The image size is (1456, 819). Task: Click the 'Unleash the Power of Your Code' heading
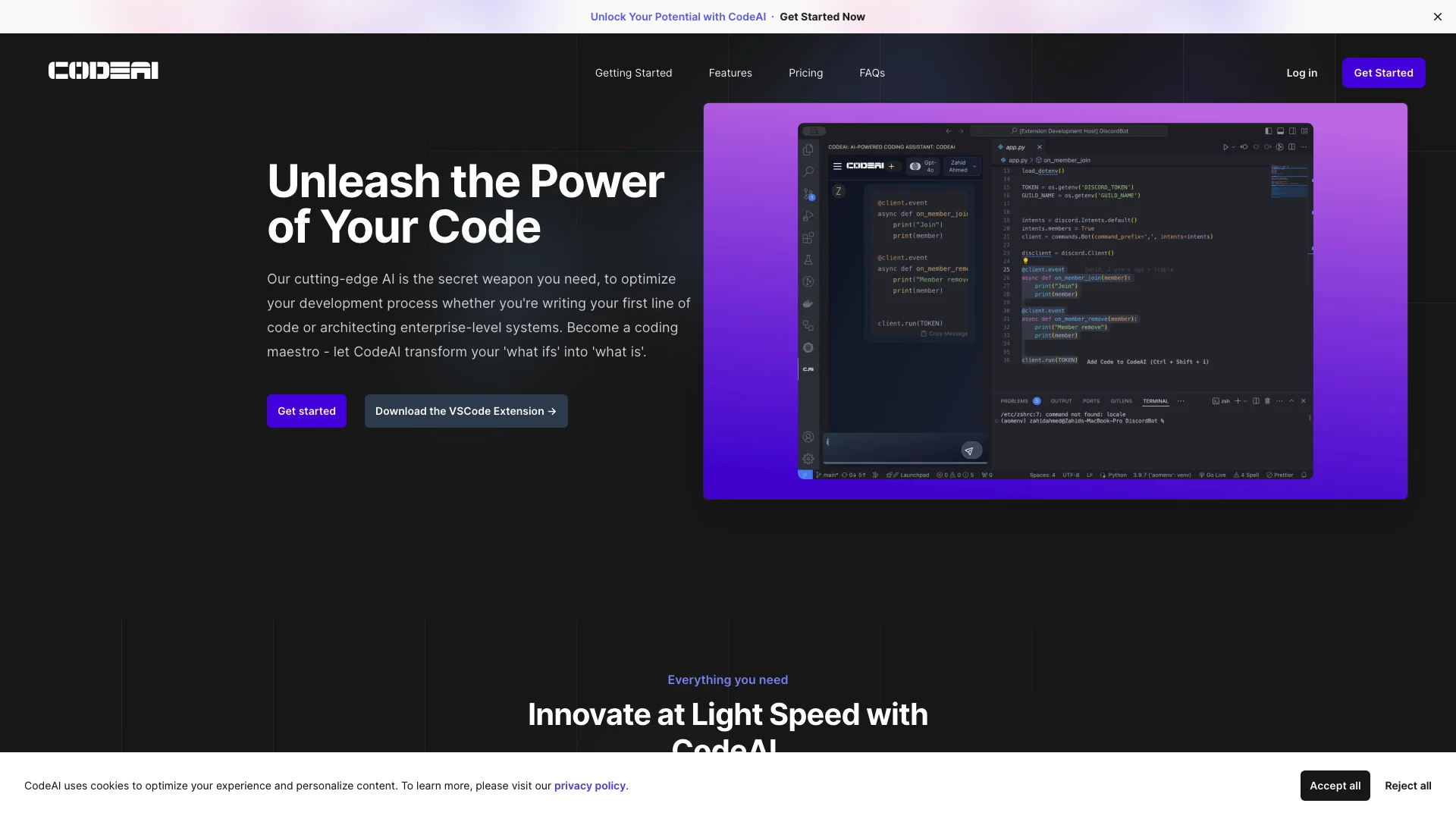click(x=466, y=204)
